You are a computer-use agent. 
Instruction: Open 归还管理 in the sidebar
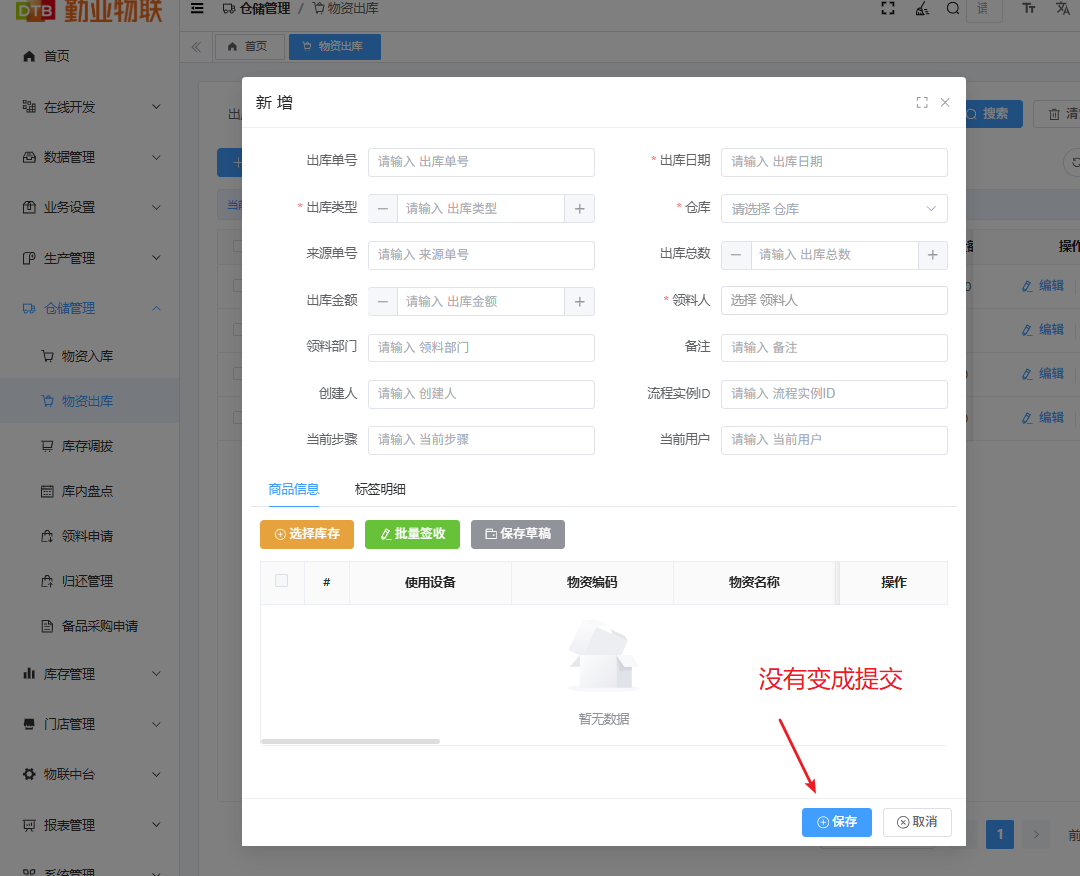tap(90, 581)
